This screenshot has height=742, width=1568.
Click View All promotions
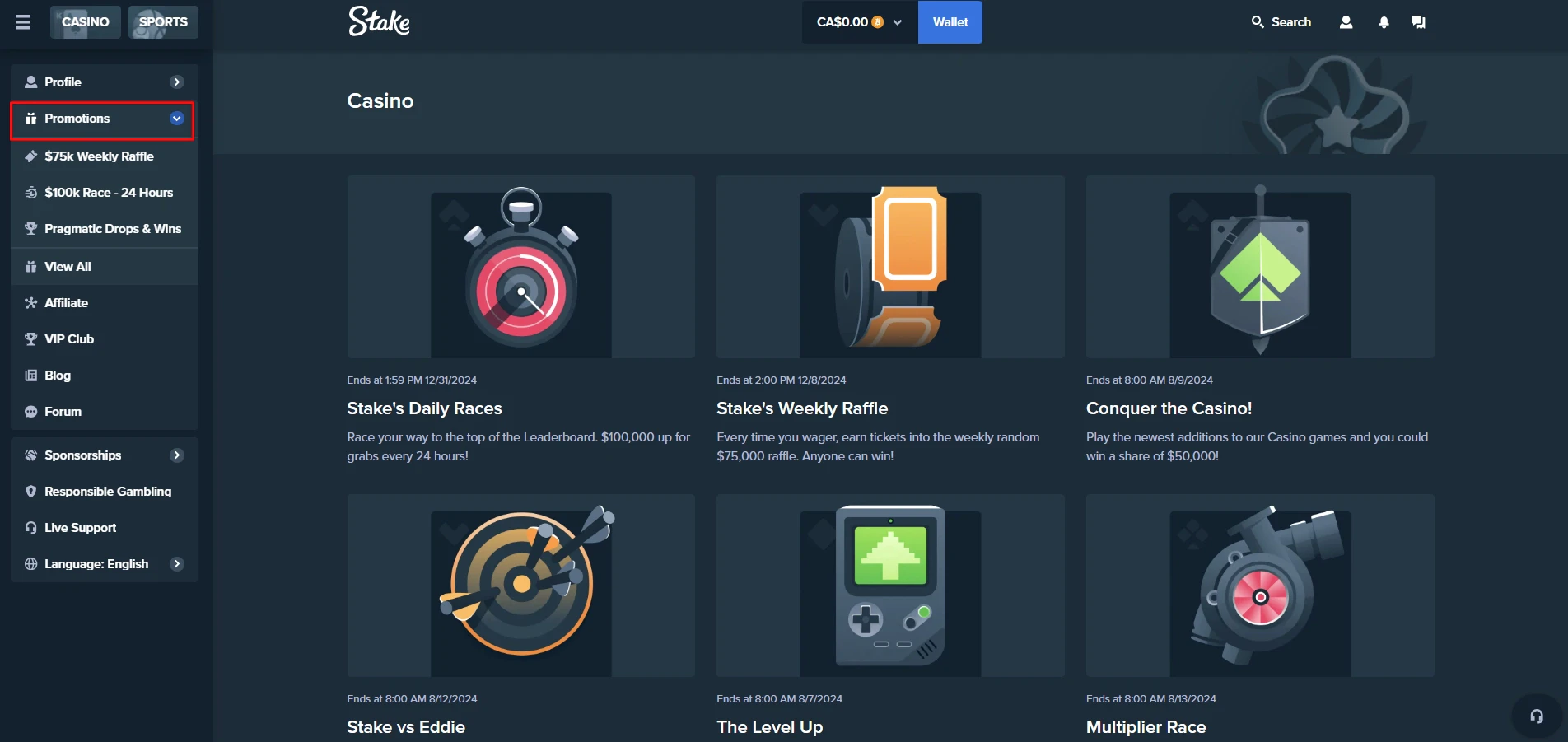point(105,267)
